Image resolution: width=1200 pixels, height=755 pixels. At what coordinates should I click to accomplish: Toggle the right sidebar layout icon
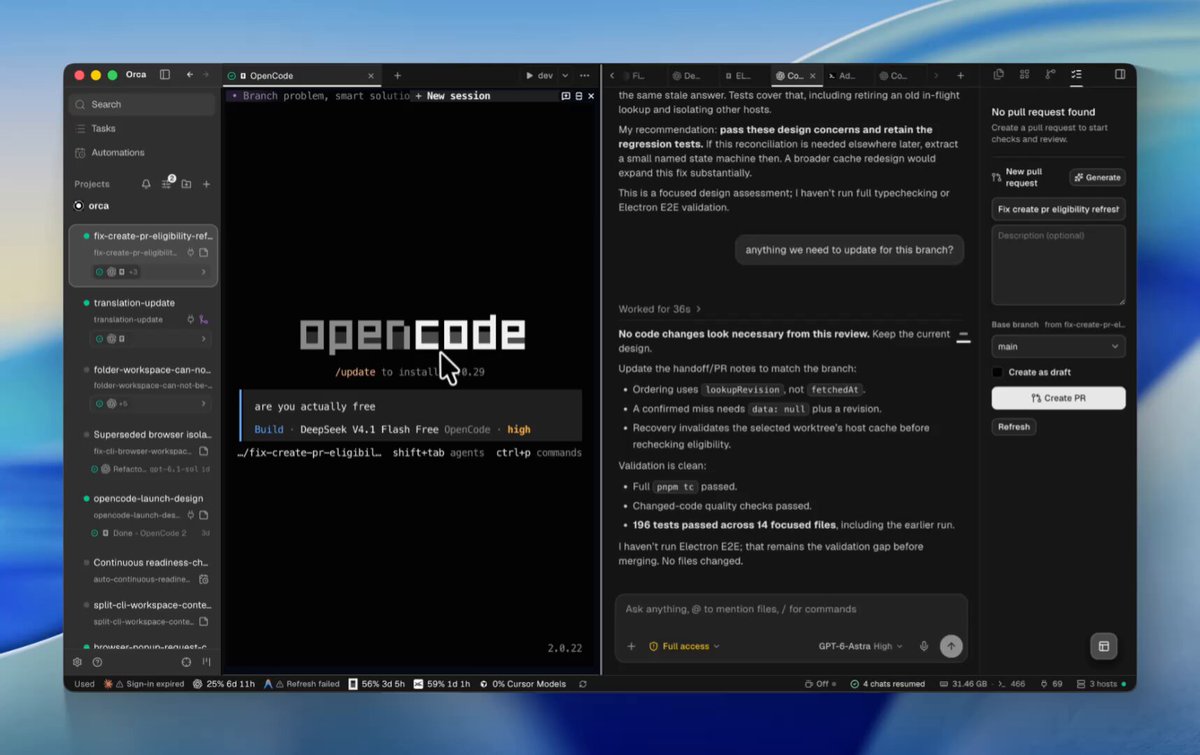[1120, 75]
